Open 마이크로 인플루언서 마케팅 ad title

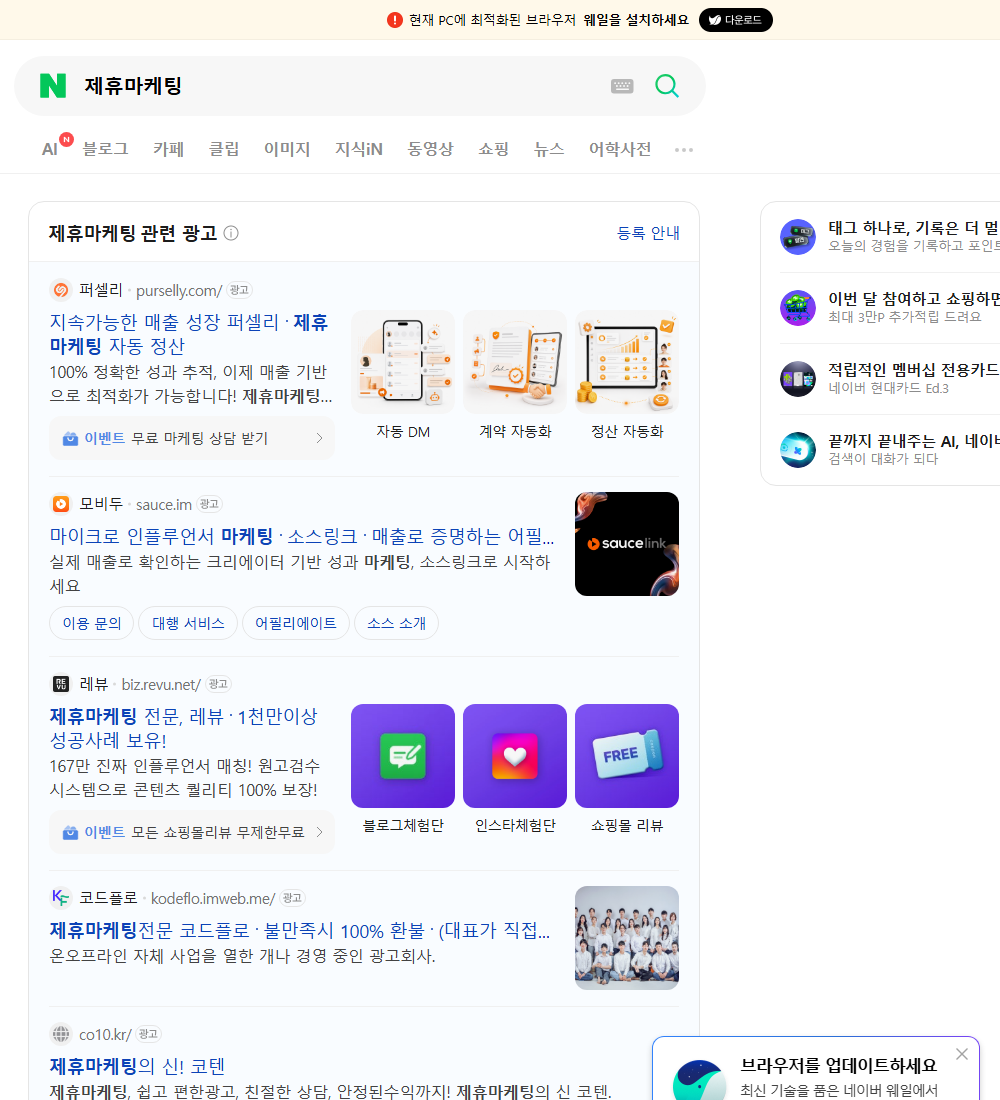(x=302, y=536)
